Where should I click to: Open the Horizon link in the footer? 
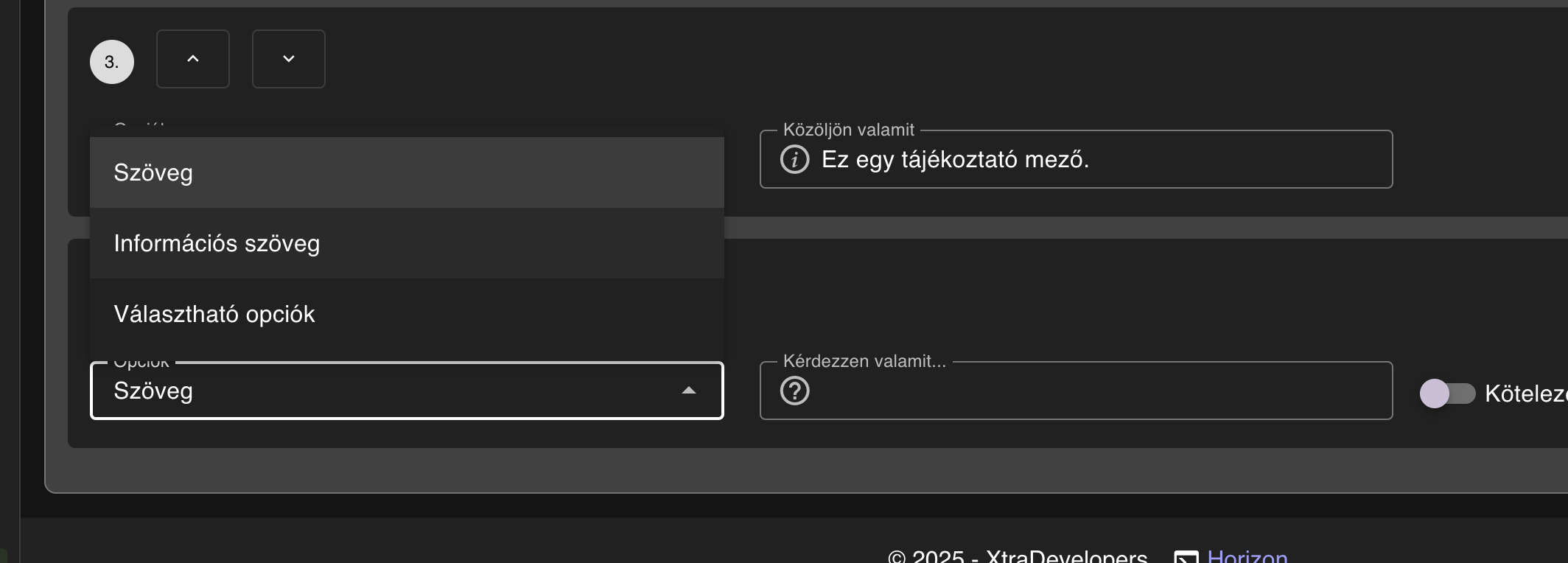click(1246, 558)
